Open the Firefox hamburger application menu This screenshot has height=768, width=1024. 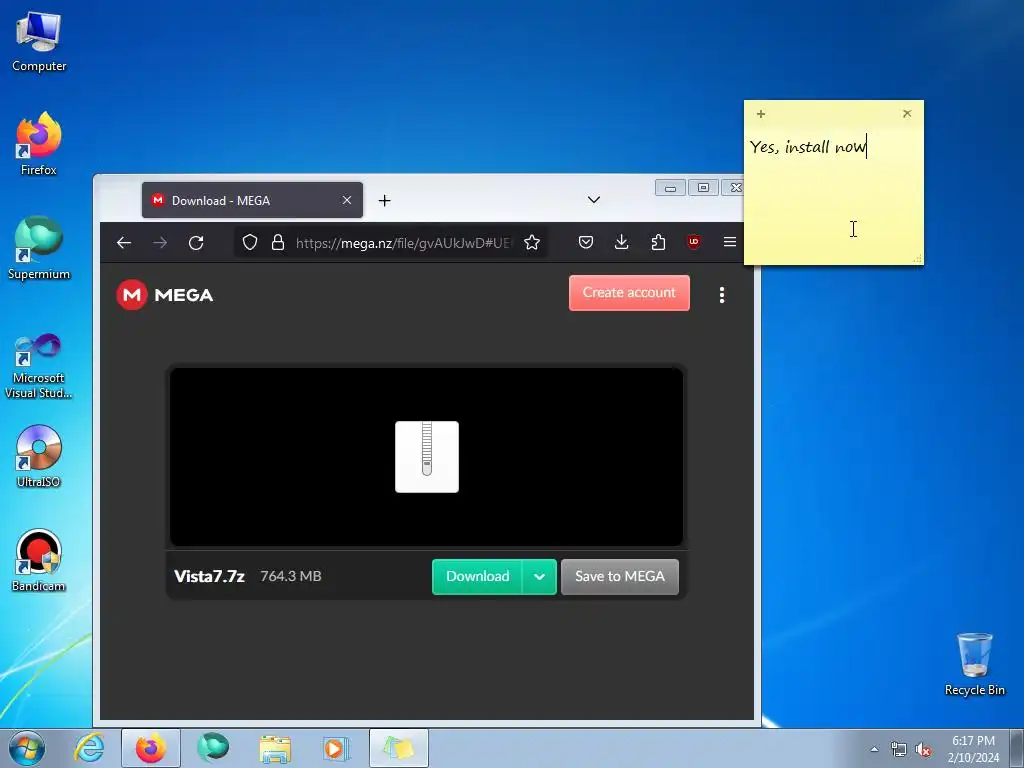729,242
